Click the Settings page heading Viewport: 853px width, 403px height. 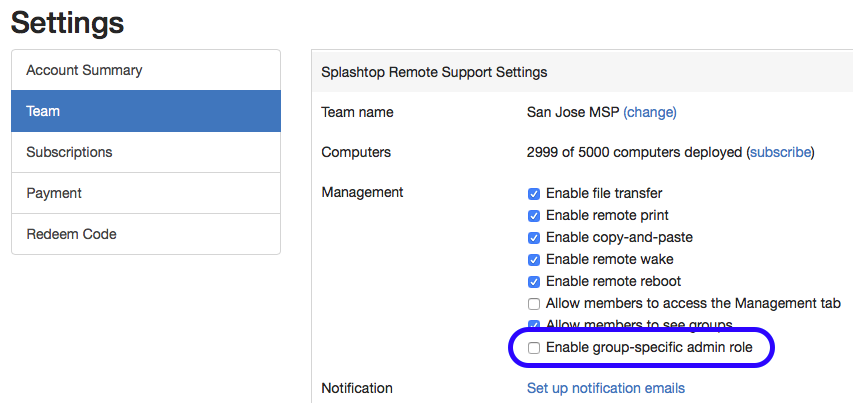point(67,23)
